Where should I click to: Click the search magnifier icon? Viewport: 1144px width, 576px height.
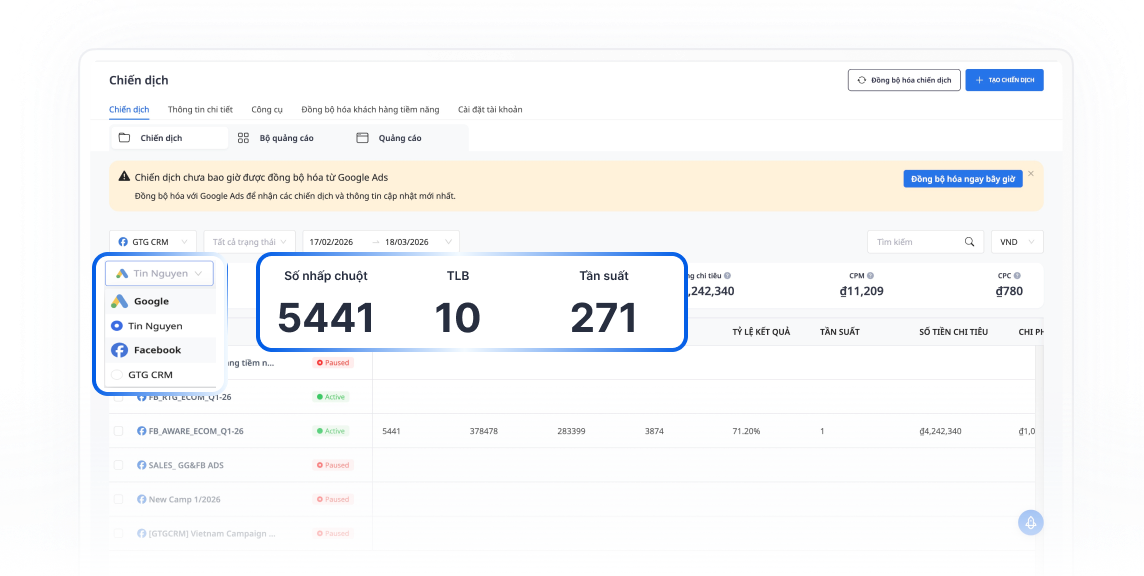point(968,242)
